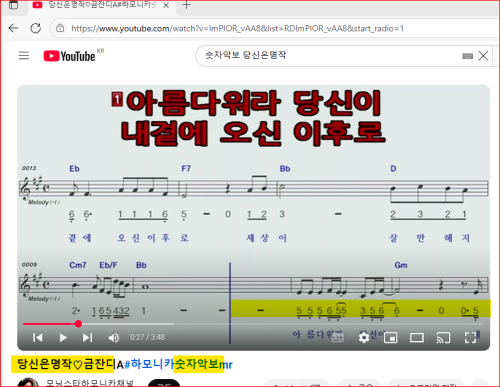Click the YouTube logo to go home
Image resolution: width=500 pixels, height=387 pixels.
coord(69,56)
